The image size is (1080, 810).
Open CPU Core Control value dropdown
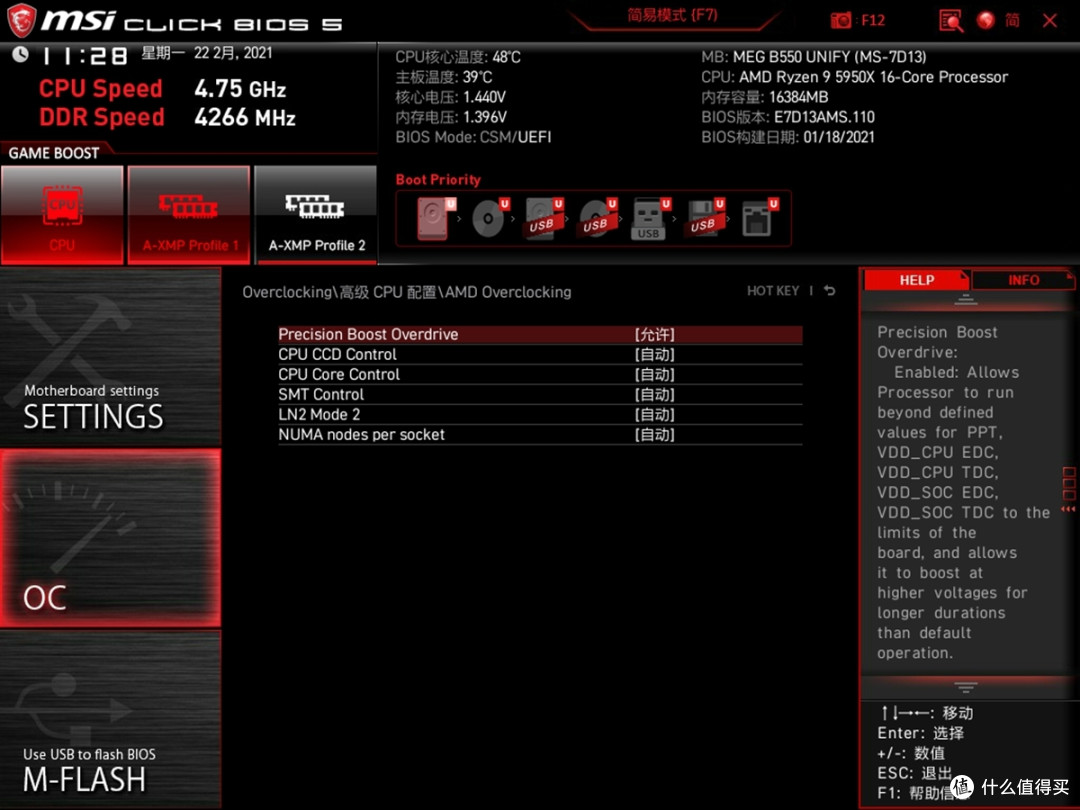point(654,375)
